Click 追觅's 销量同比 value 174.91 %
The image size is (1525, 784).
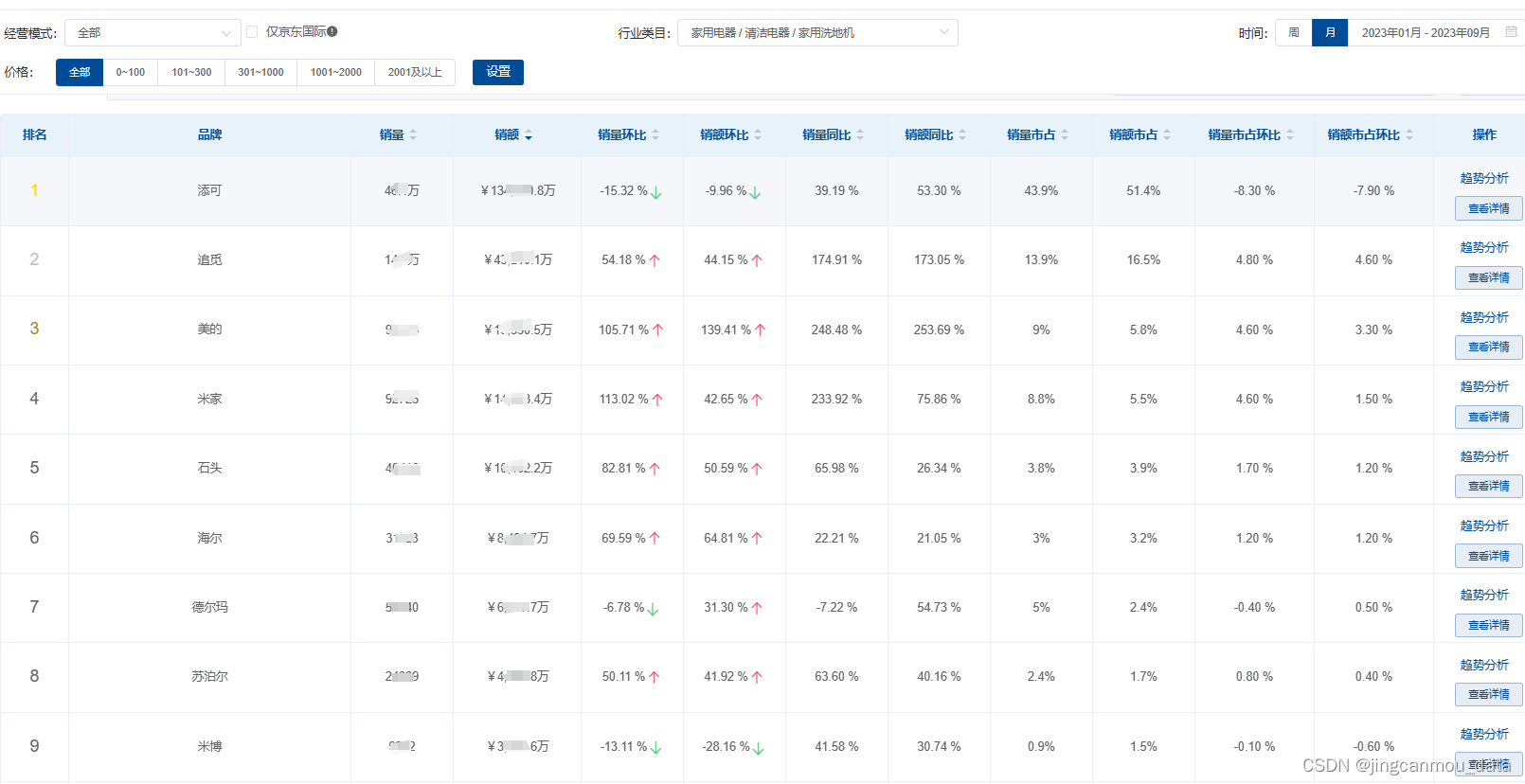[x=836, y=259]
